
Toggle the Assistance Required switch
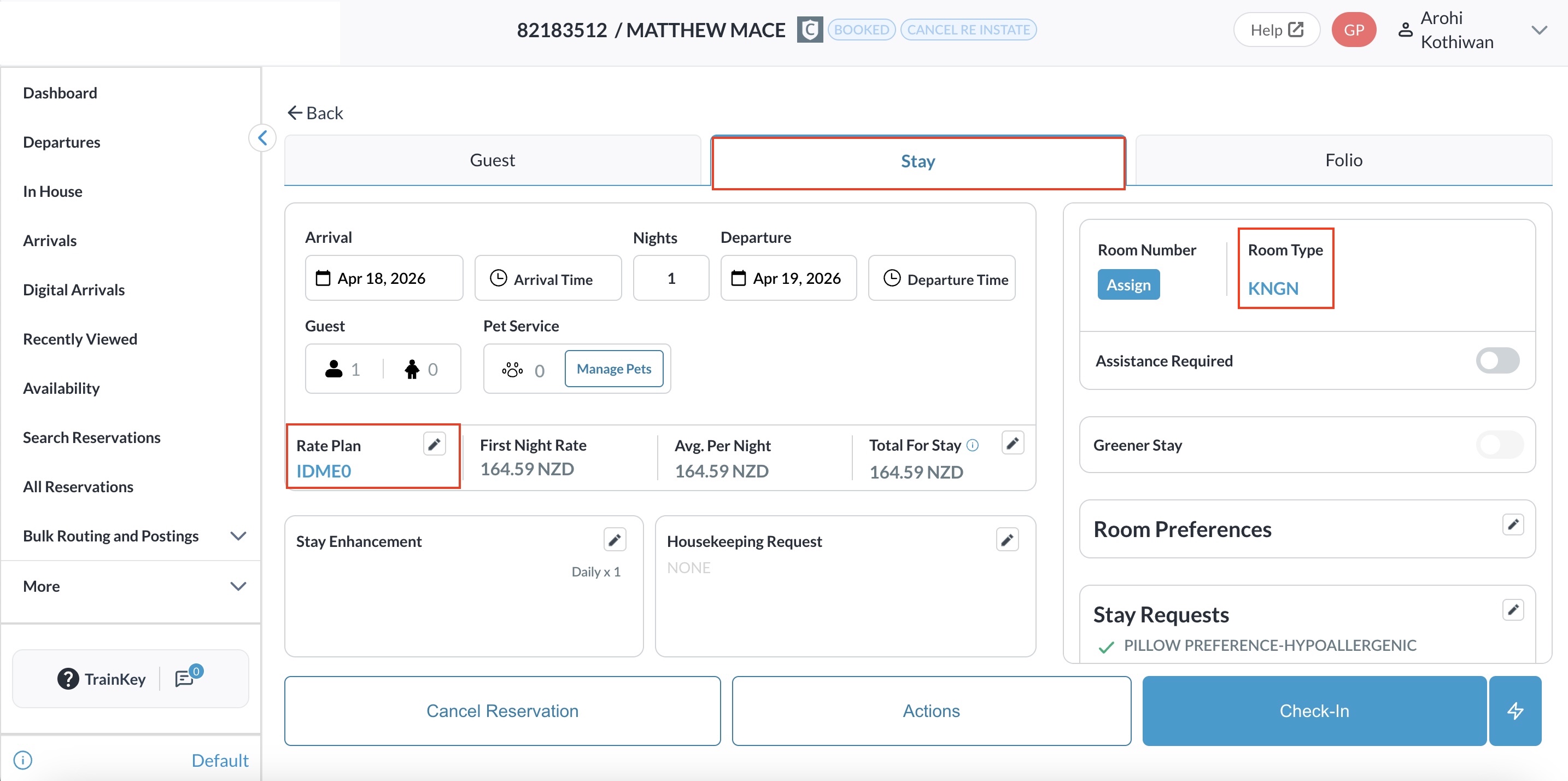coord(1497,361)
